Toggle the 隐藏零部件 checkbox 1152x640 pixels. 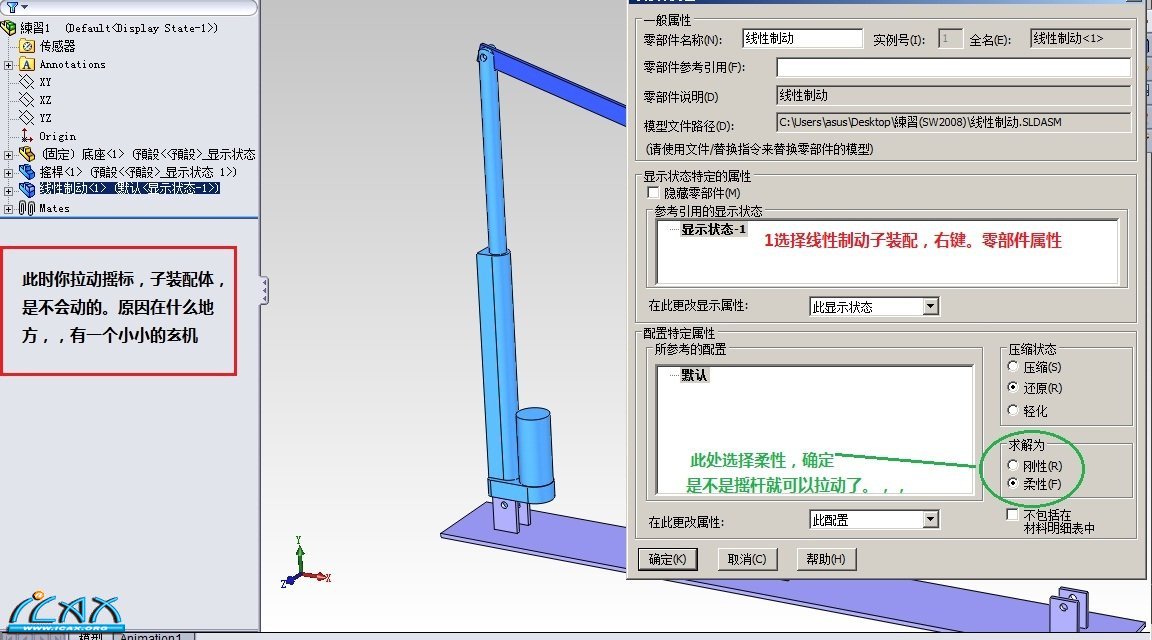pyautogui.click(x=652, y=193)
